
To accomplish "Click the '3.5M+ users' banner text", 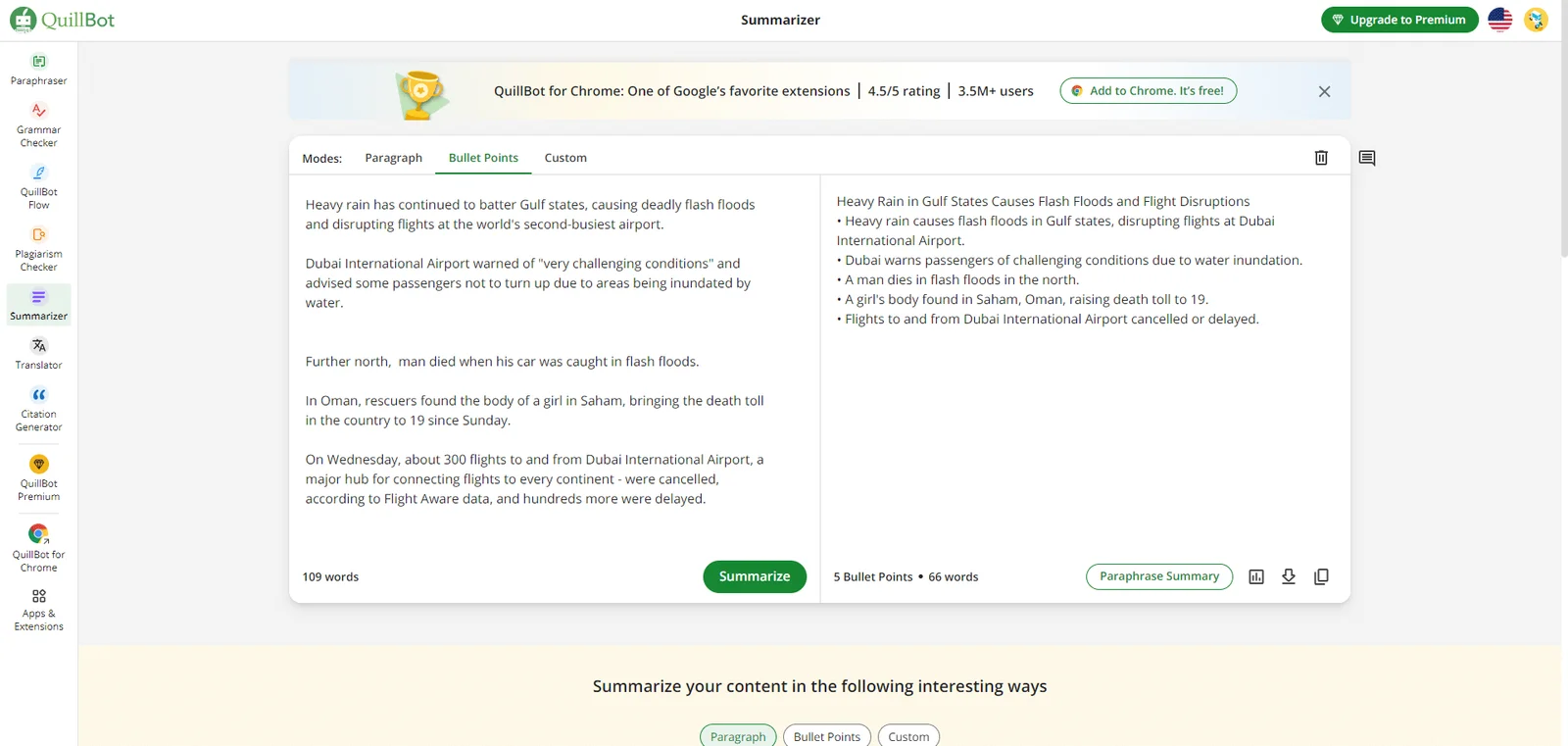I will click(x=996, y=91).
